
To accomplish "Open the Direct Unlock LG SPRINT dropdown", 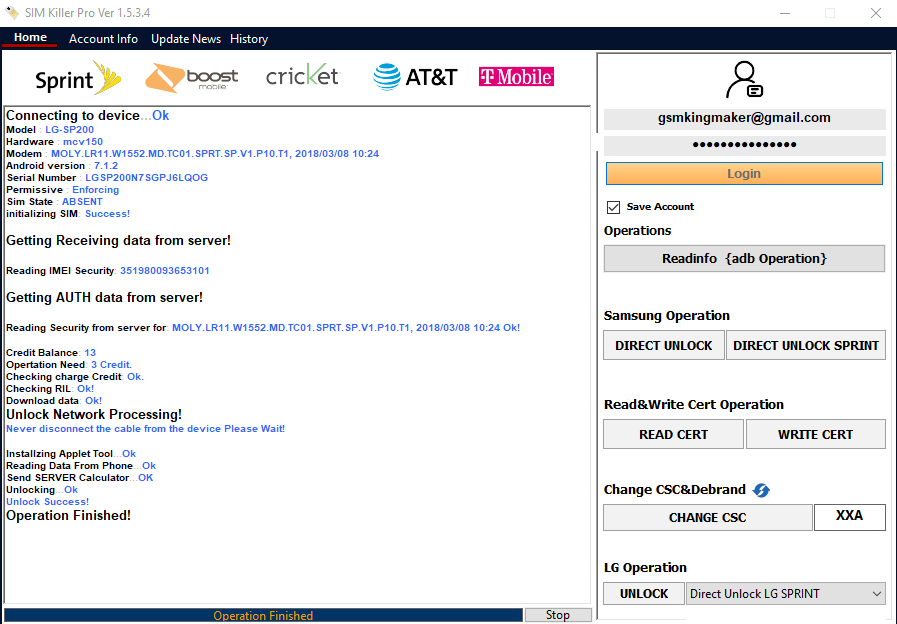I will click(785, 594).
